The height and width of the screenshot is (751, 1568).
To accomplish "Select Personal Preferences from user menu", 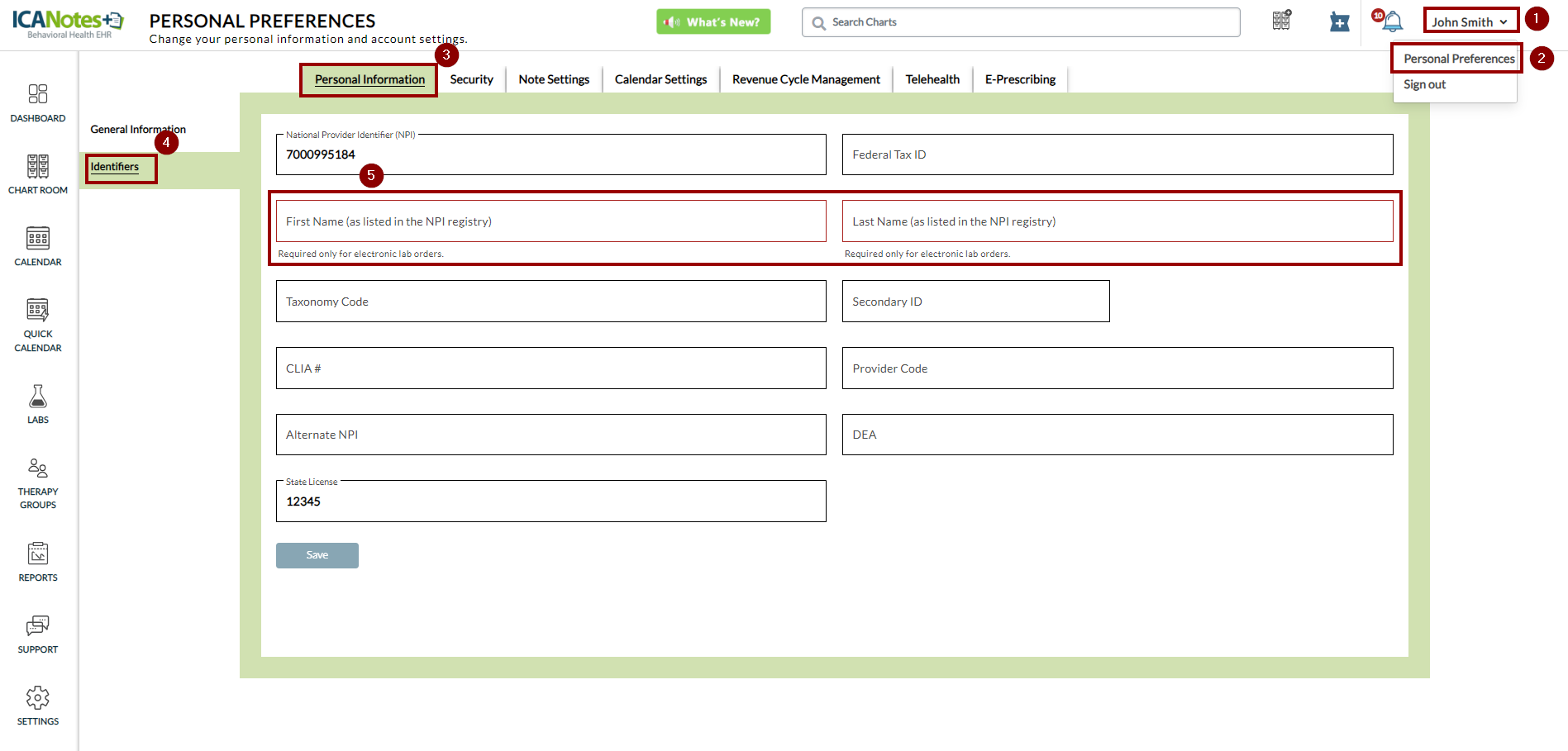I will pos(1459,59).
